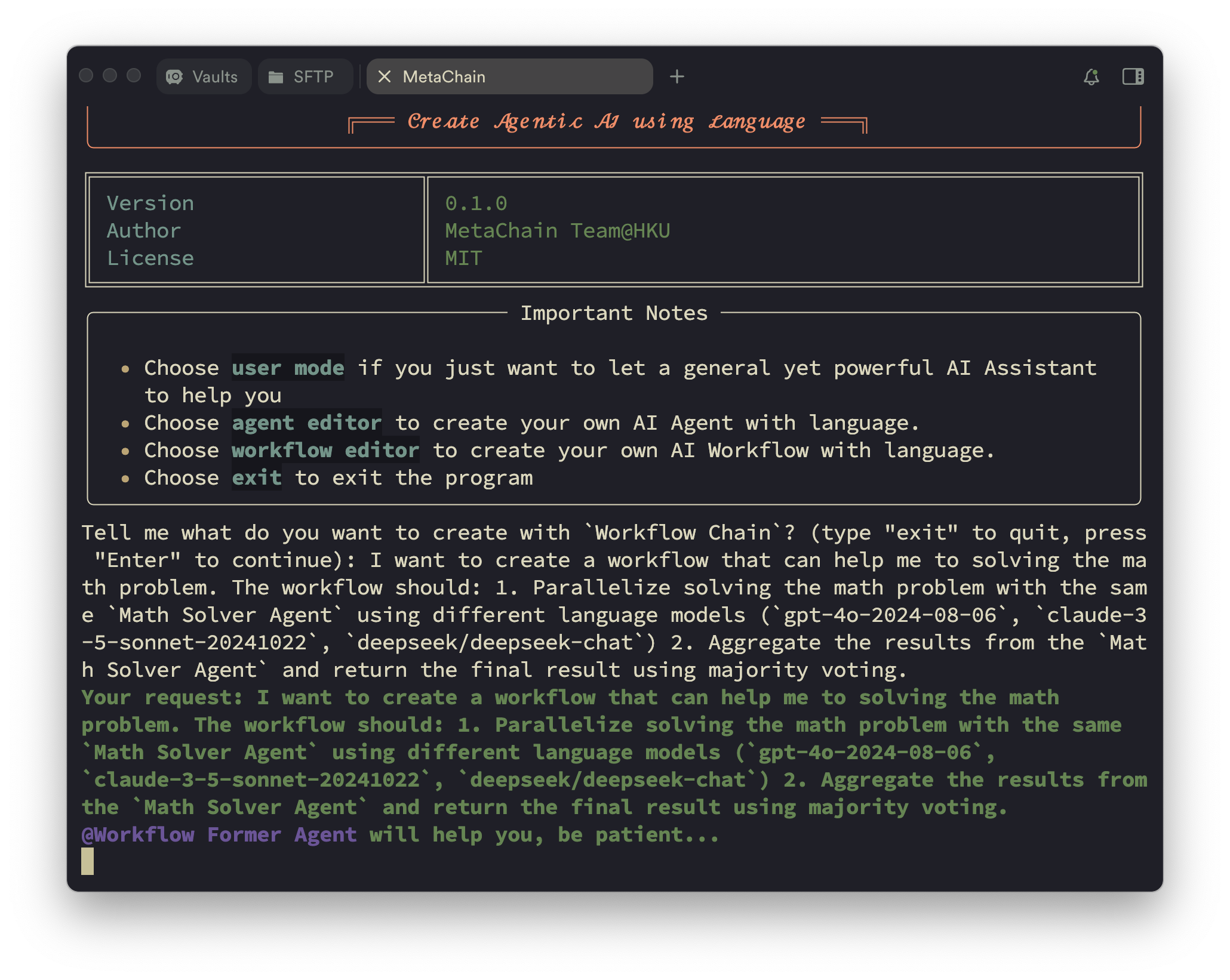
Task: Open the SFTP folder icon
Action: (x=276, y=76)
